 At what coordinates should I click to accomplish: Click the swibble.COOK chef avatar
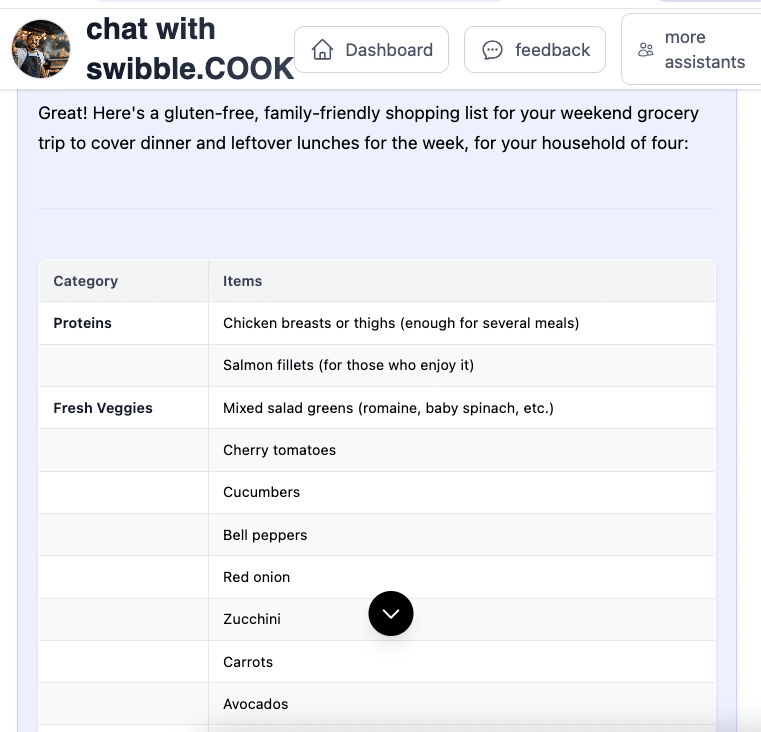41,49
